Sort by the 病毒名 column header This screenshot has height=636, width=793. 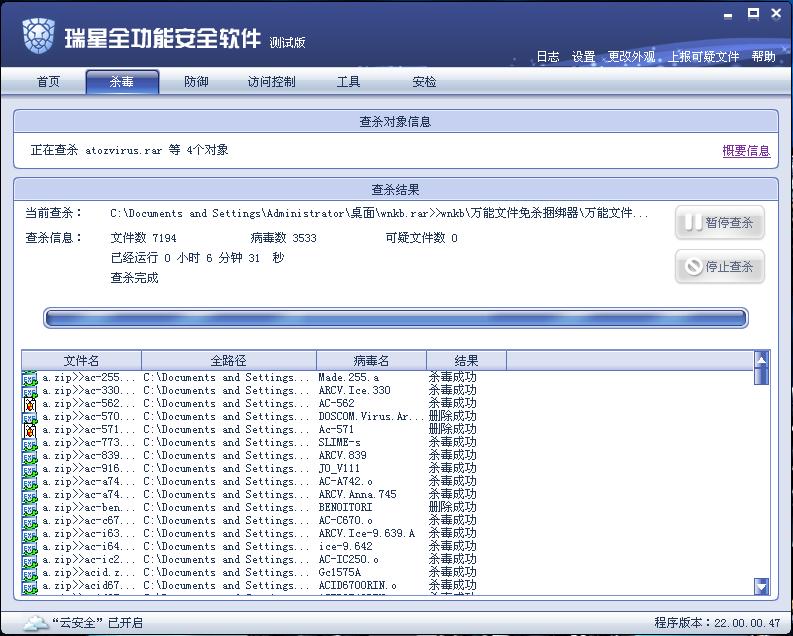pyautogui.click(x=371, y=360)
